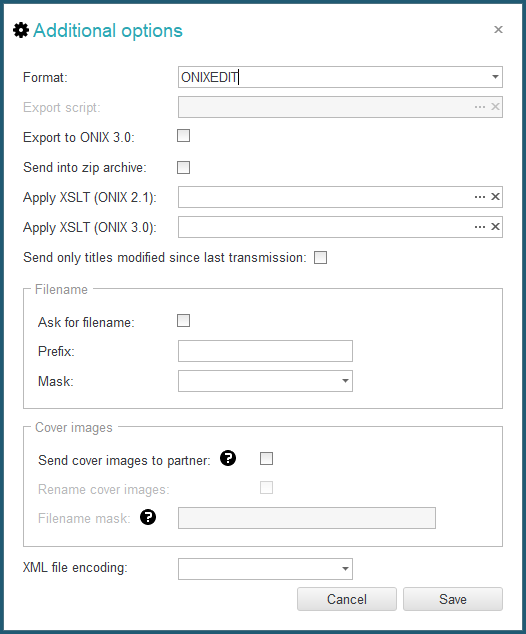Focus the Prefix text field
Screen dimensions: 526x634
265,351
